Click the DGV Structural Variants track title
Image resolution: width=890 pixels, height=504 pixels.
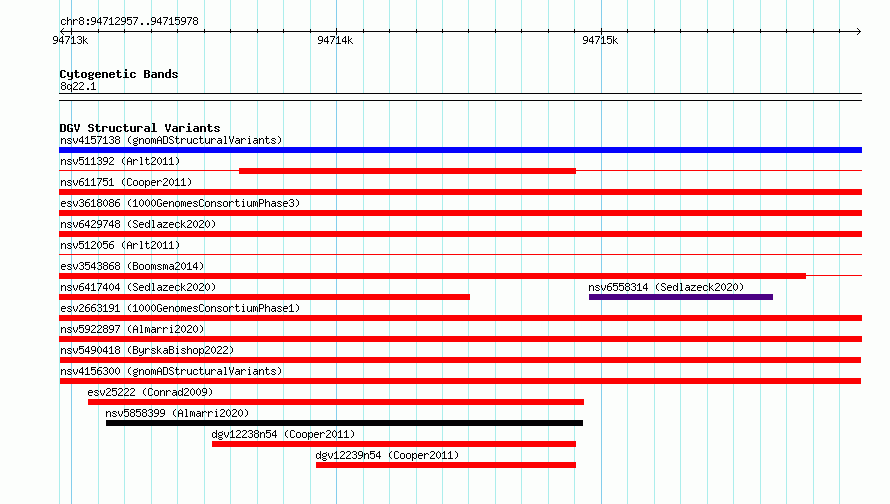tap(140, 128)
